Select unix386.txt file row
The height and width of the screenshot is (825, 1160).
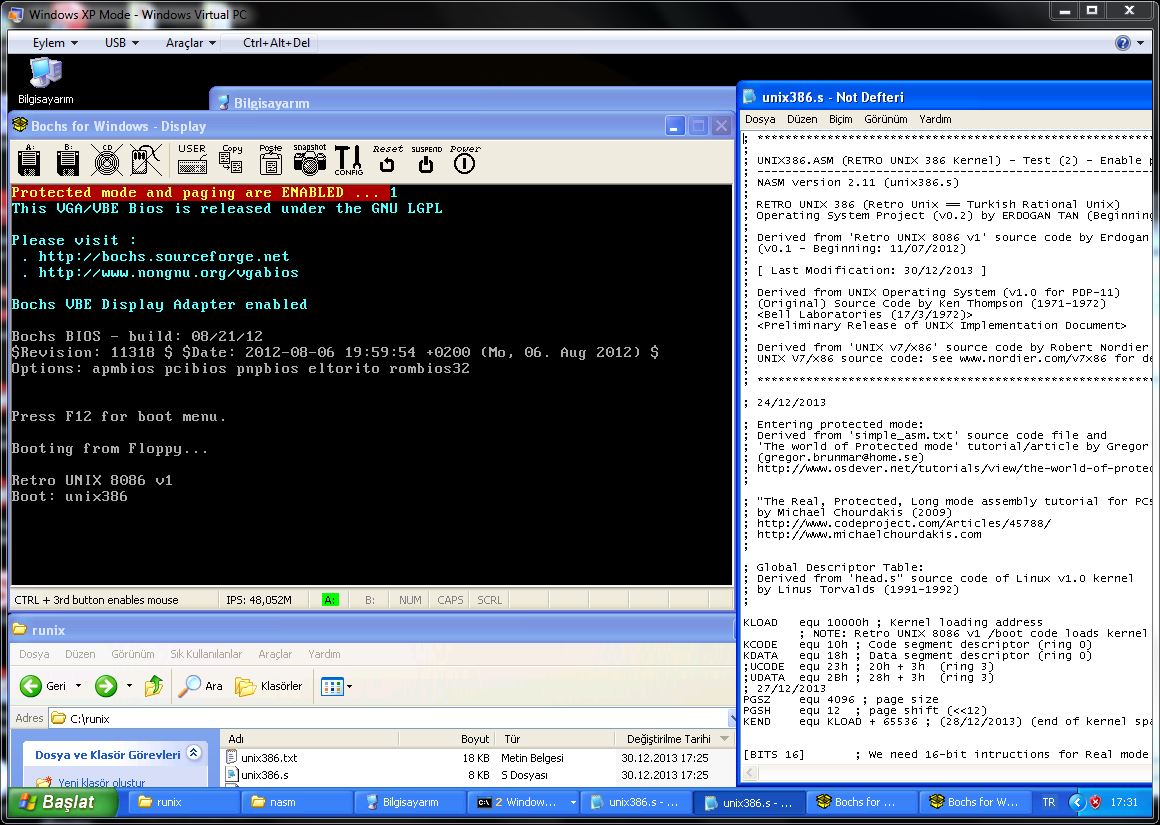click(478, 758)
